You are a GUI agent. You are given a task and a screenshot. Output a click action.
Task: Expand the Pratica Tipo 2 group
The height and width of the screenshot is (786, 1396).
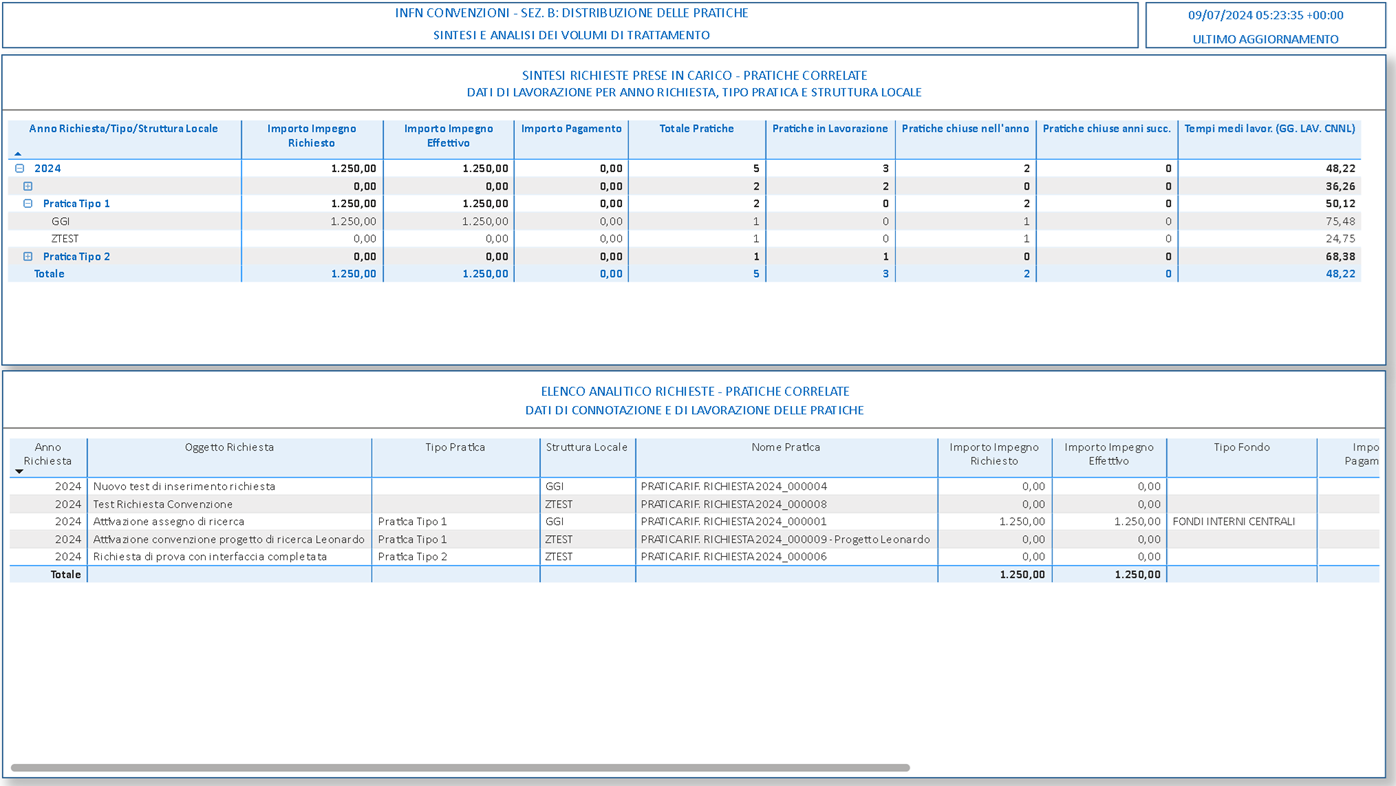coord(28,257)
